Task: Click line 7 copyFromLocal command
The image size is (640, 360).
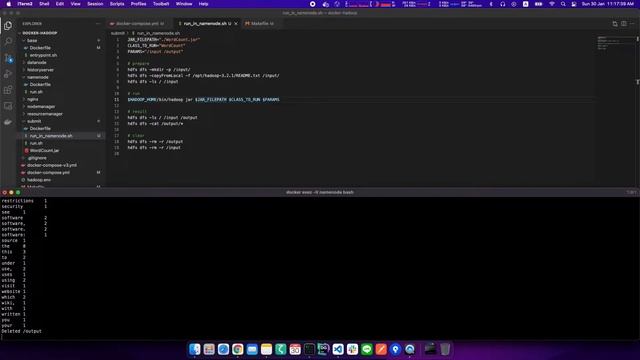Action: (x=203, y=76)
